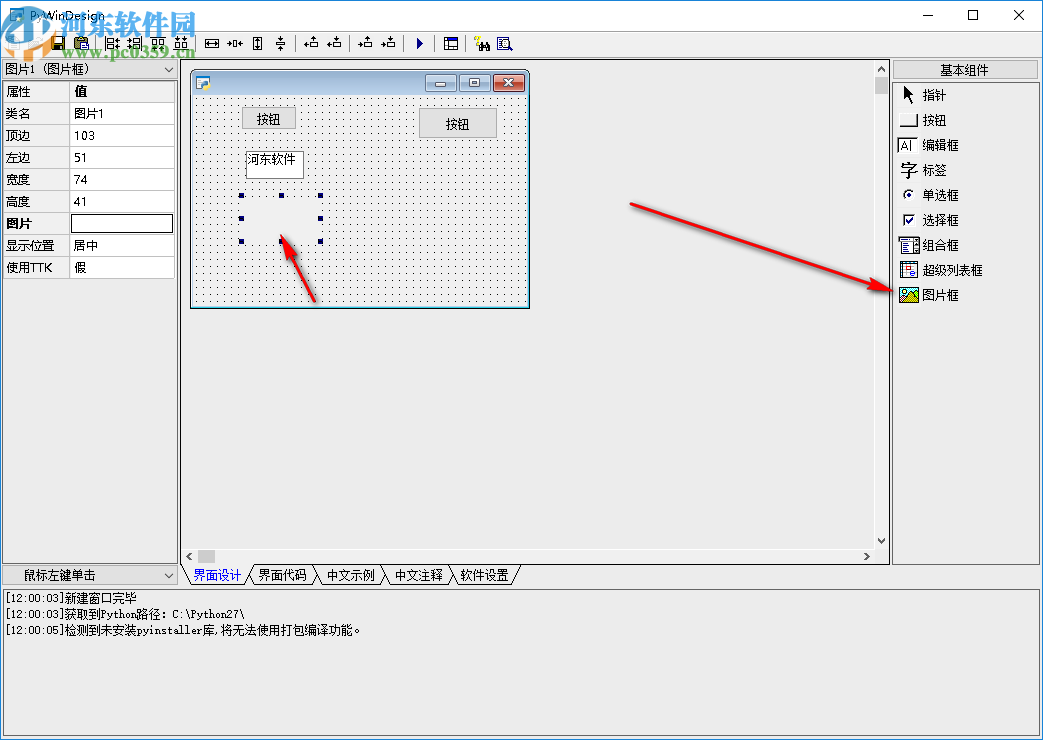Screen dimensions: 1043x740
Task: Click the paste clipboard toolbar icon
Action: tap(81, 43)
